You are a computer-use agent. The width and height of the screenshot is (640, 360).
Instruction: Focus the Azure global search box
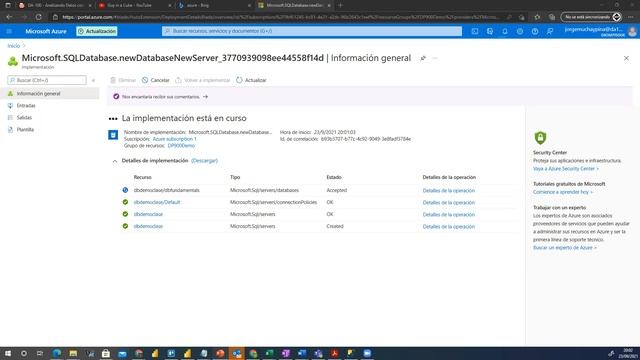pyautogui.click(x=312, y=31)
